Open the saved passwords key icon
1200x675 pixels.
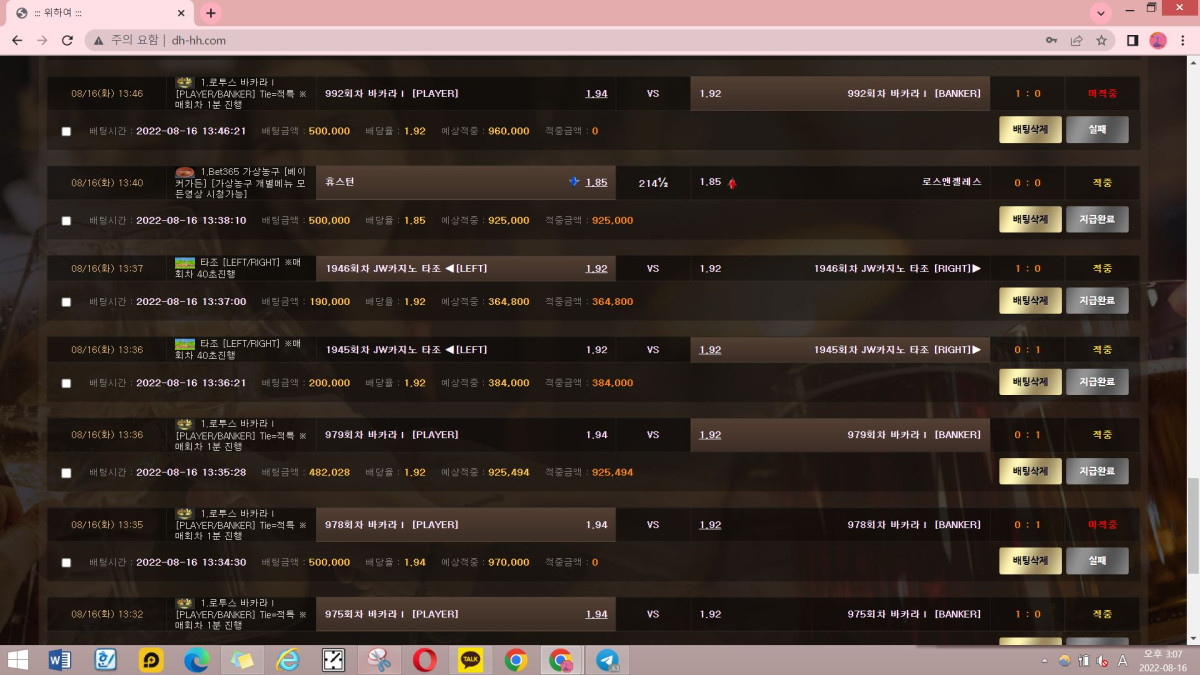(x=1051, y=40)
